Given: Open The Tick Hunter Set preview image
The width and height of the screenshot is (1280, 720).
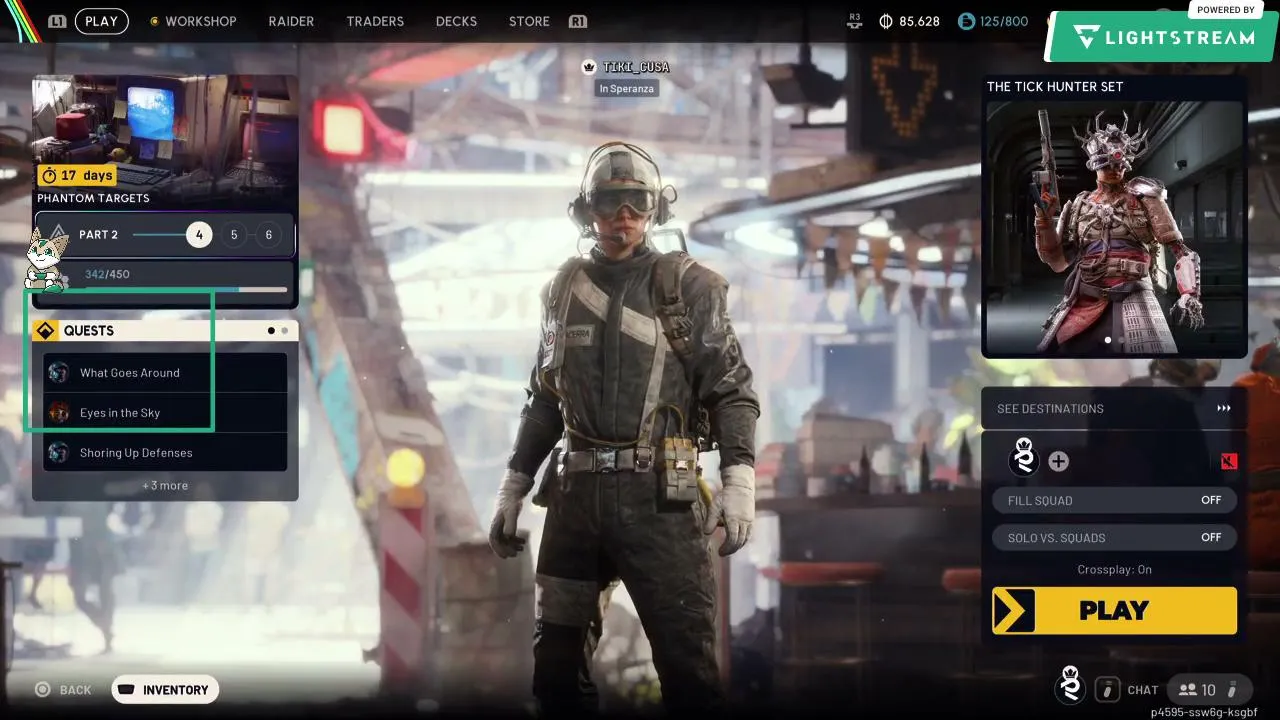Looking at the screenshot, I should [x=1114, y=227].
